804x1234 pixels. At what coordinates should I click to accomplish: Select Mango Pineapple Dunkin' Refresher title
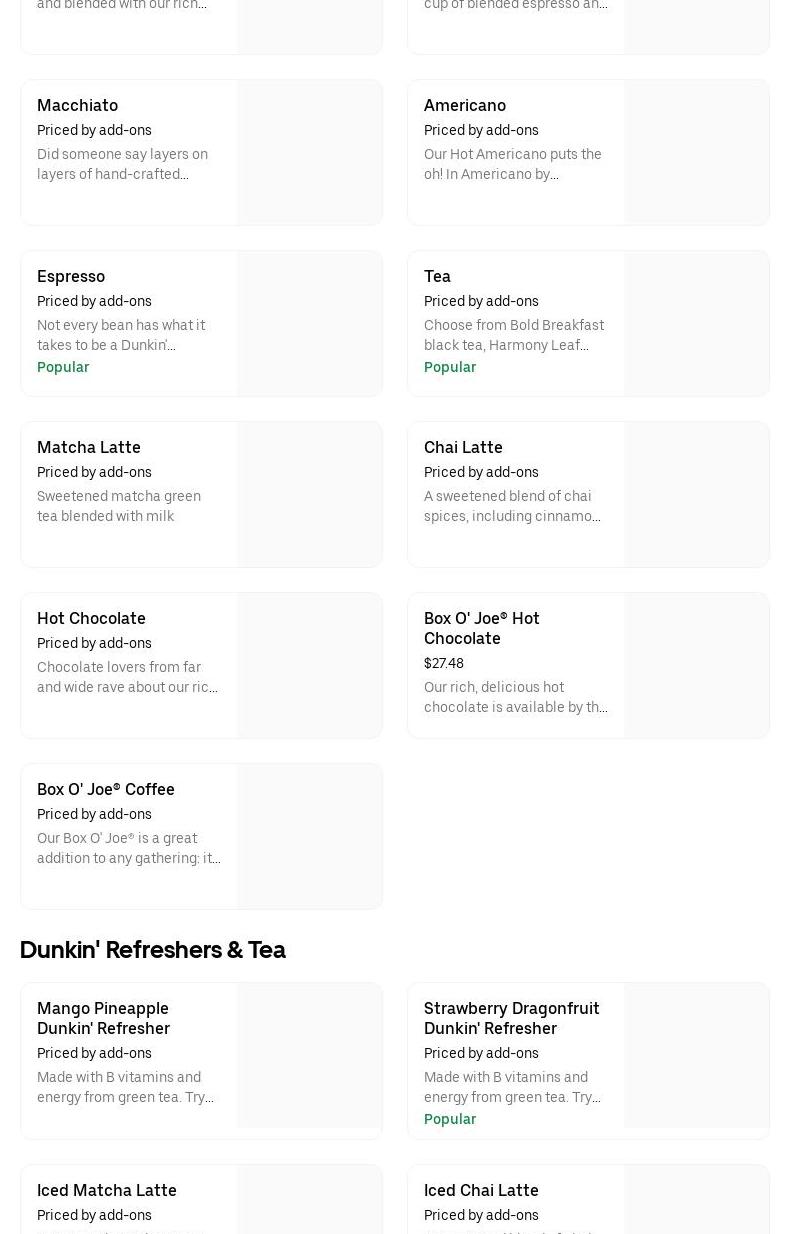103,1018
